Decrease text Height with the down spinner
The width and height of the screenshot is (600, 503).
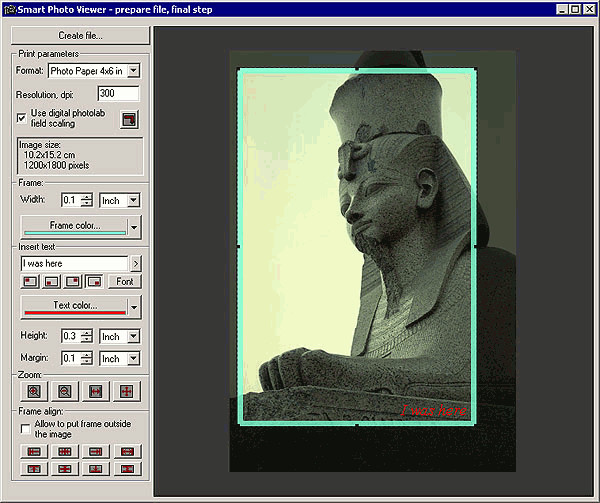tap(87, 339)
